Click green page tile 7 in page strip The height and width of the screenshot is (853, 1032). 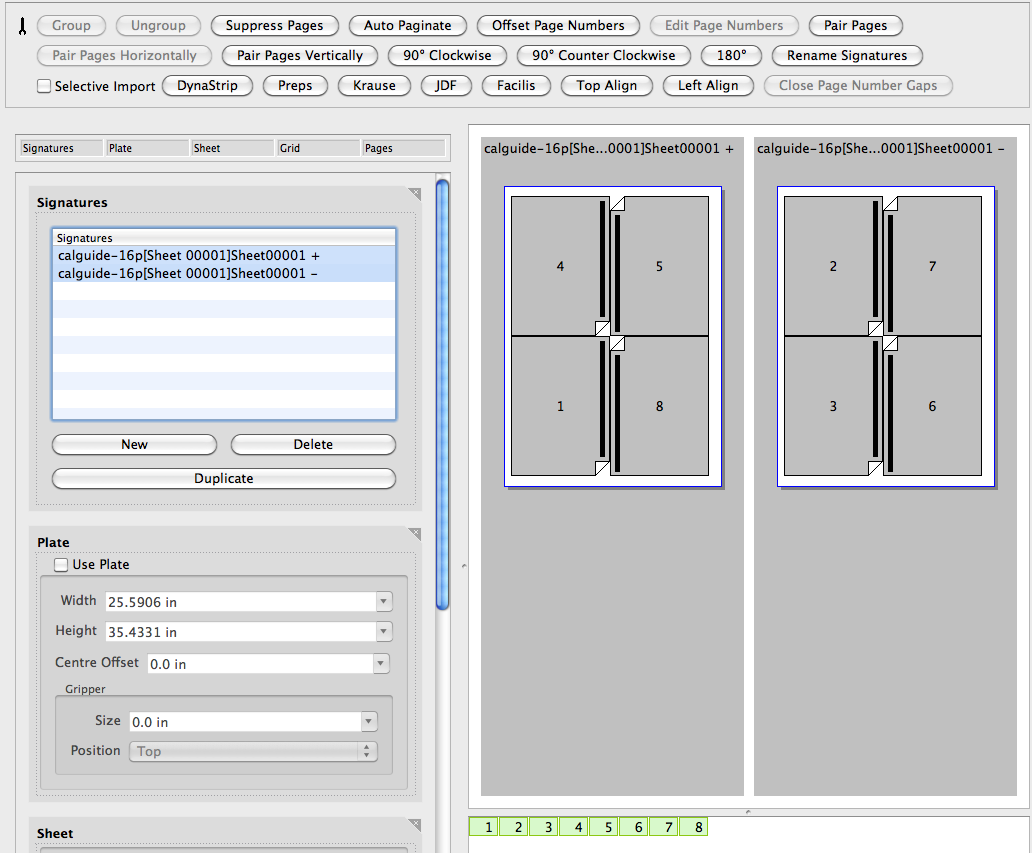tap(664, 827)
